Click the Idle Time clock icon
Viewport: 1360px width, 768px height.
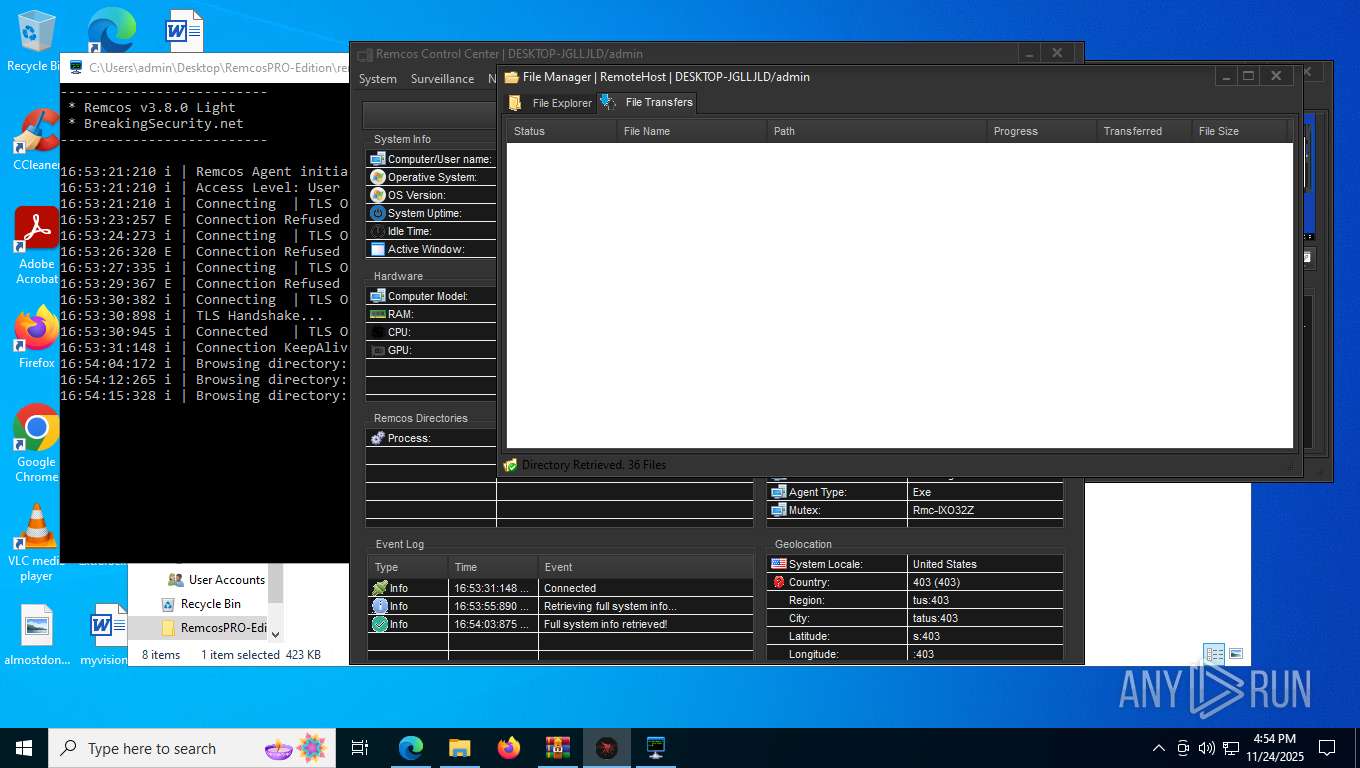click(x=377, y=231)
